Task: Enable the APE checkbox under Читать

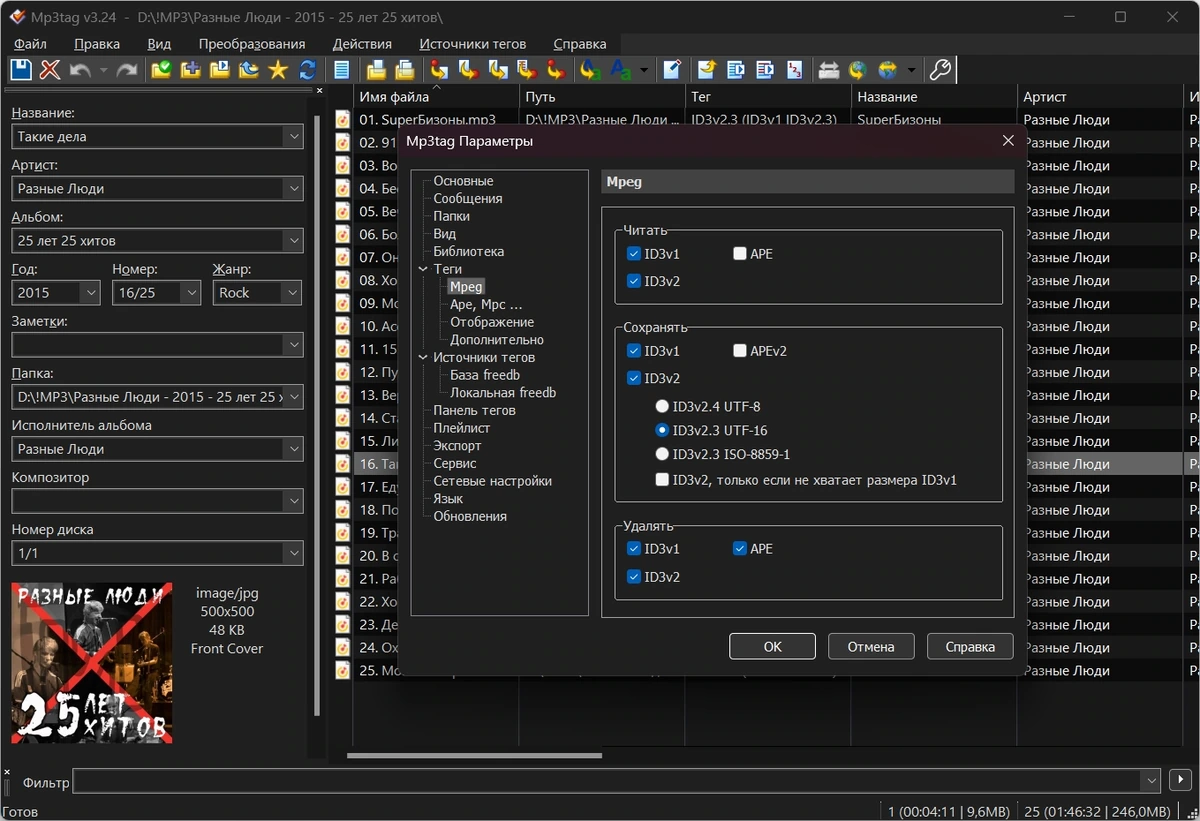Action: [x=740, y=254]
